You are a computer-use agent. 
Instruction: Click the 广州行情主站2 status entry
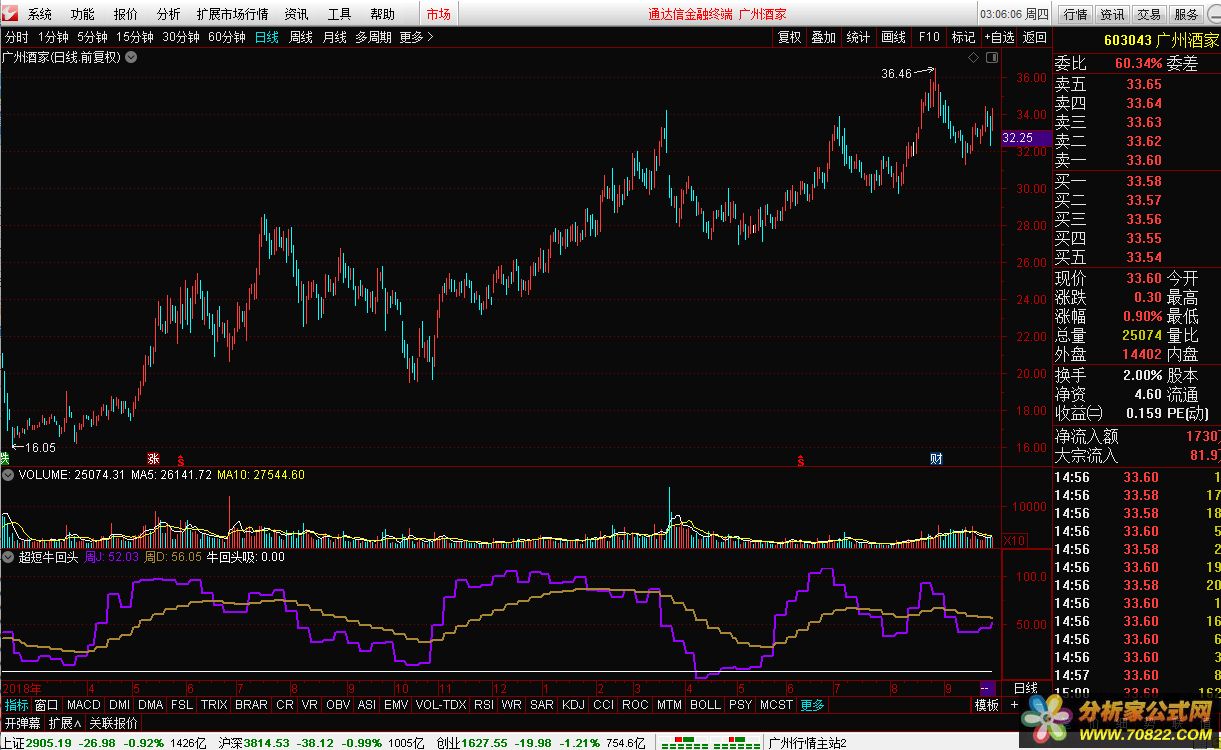point(806,742)
